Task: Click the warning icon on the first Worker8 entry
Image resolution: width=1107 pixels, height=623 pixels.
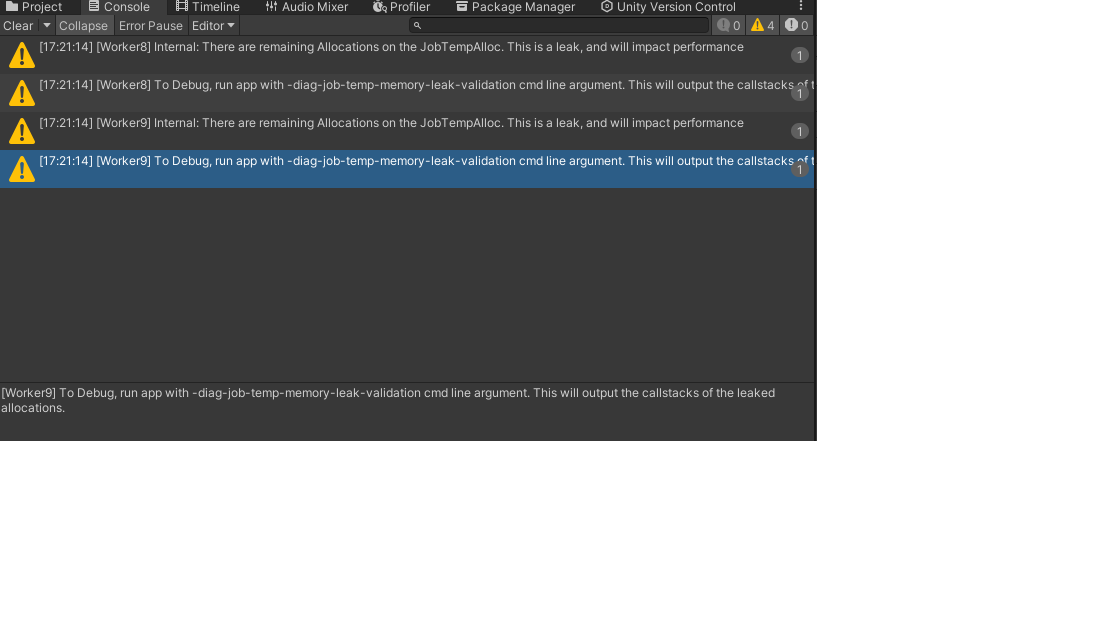Action: pyautogui.click(x=21, y=55)
